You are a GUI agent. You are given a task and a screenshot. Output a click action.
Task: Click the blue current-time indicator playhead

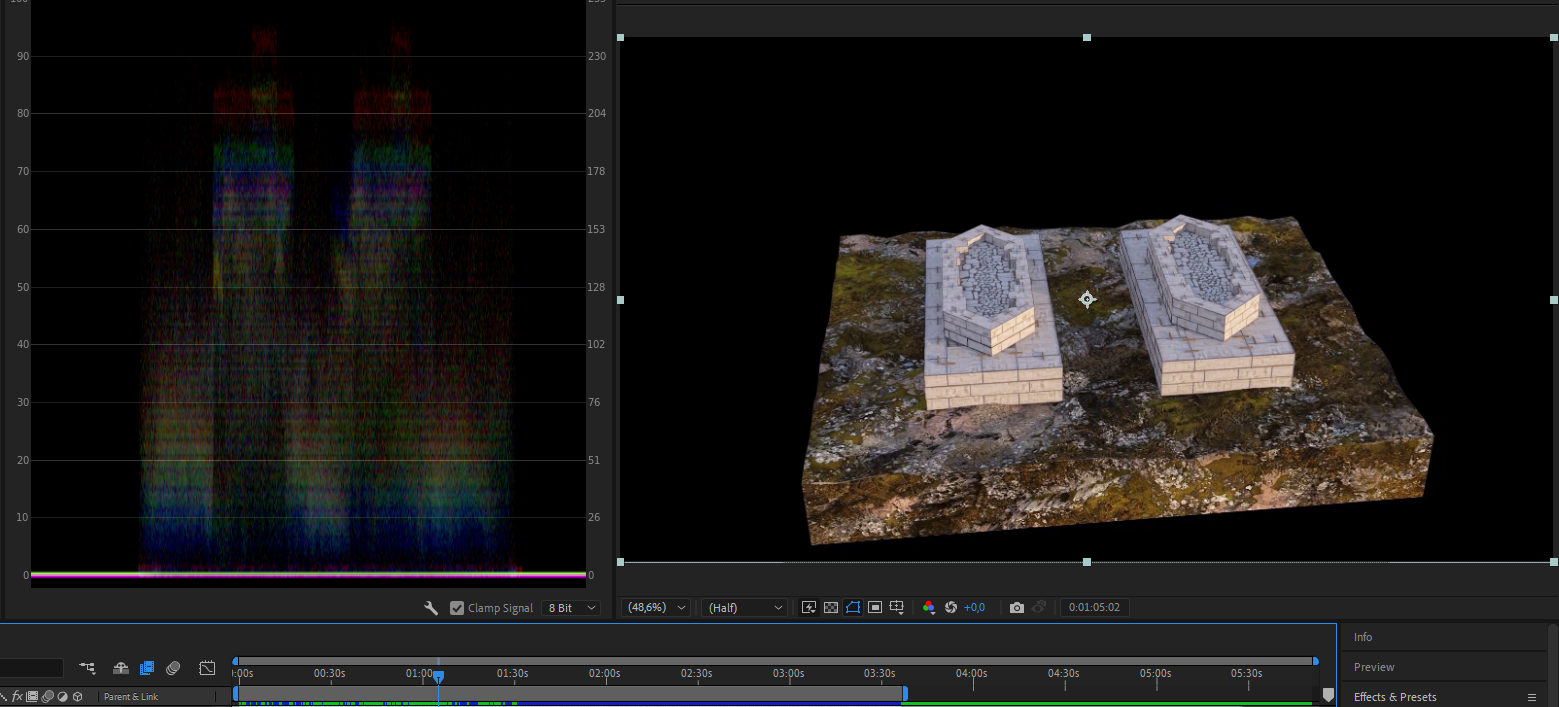pyautogui.click(x=438, y=677)
